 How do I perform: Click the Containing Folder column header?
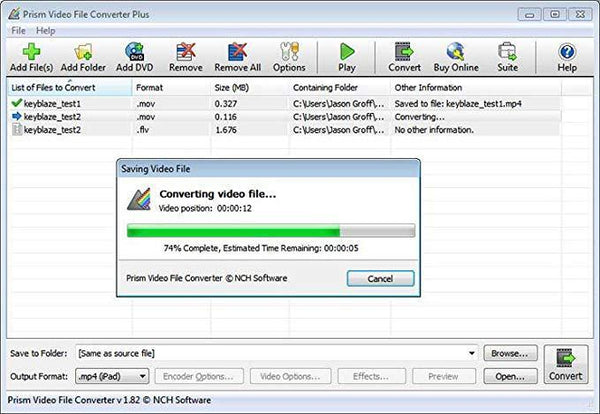point(340,88)
